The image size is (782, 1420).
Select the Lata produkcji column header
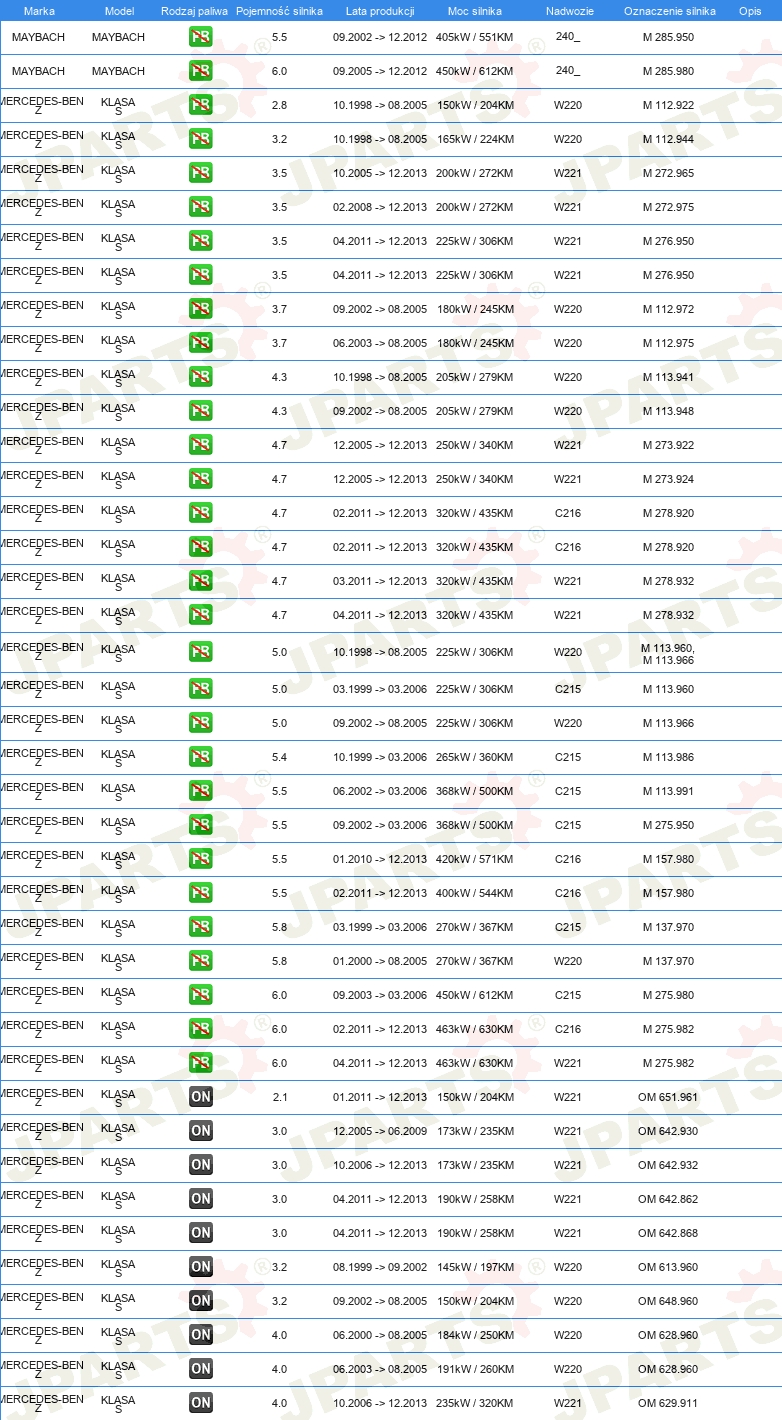380,11
